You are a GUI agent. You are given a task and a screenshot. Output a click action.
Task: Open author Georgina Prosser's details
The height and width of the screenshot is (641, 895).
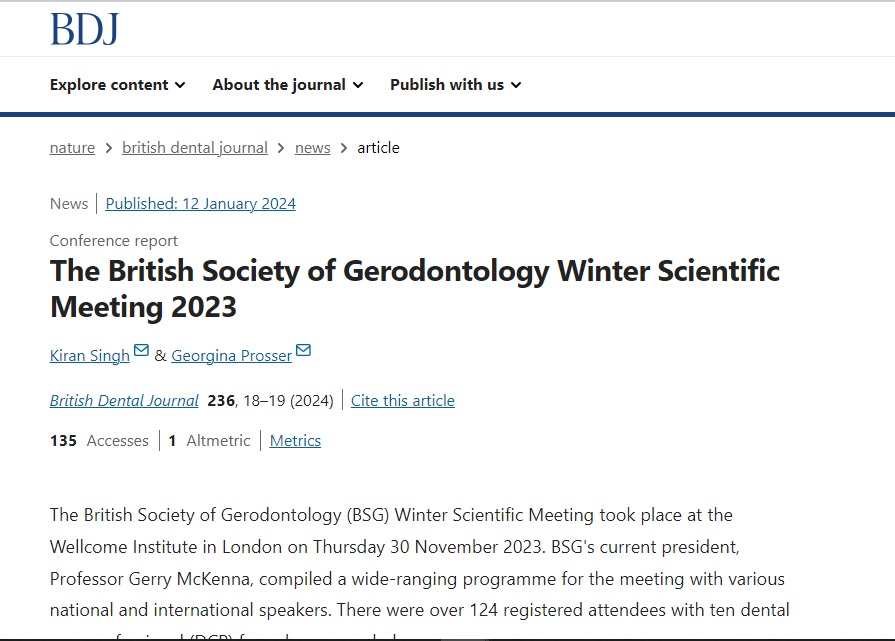231,356
